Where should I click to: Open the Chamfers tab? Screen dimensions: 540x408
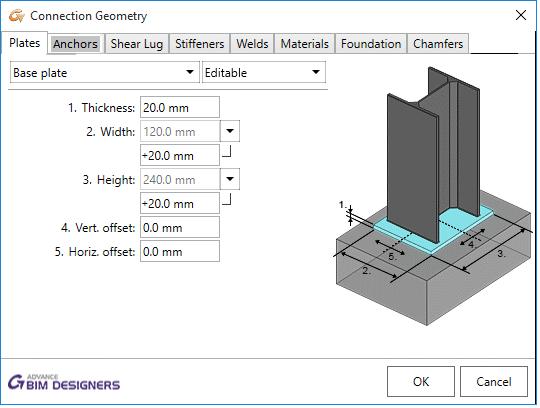[x=438, y=44]
